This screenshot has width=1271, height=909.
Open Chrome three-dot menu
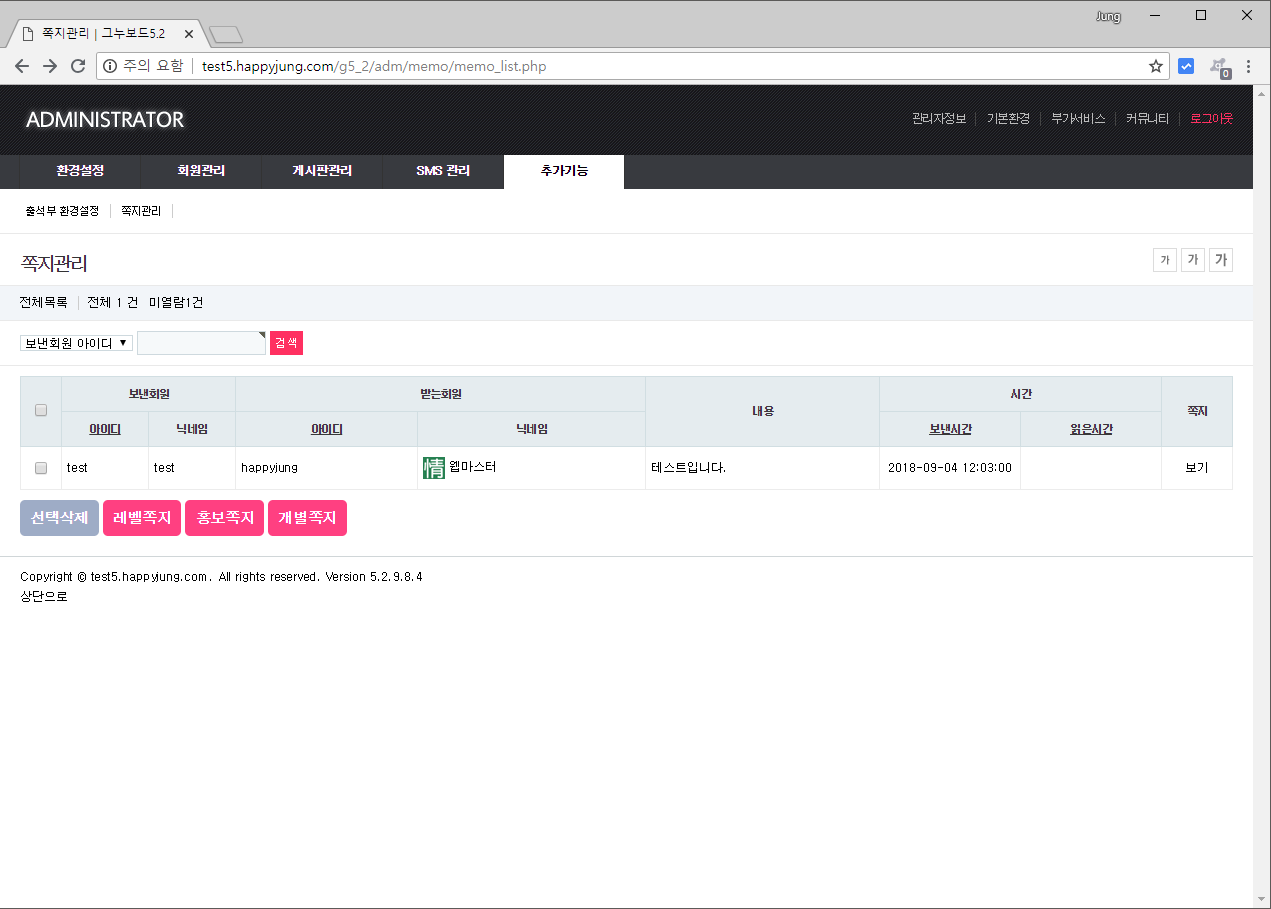1248,67
